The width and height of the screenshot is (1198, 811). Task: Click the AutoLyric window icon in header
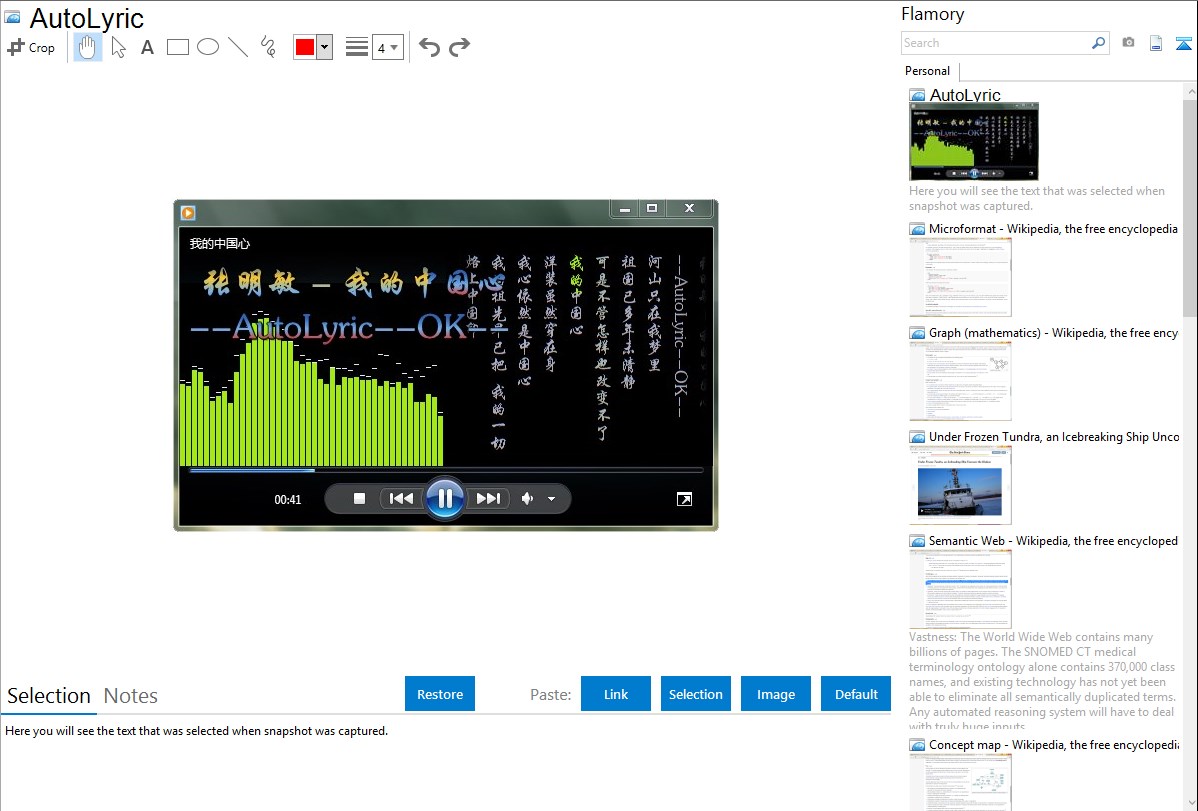(x=12, y=17)
